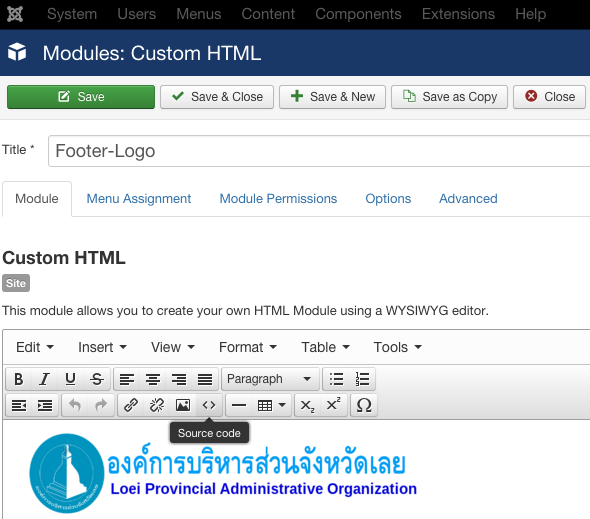Insert a special character with Omega icon
Image resolution: width=590 pixels, height=519 pixels.
pyautogui.click(x=363, y=405)
